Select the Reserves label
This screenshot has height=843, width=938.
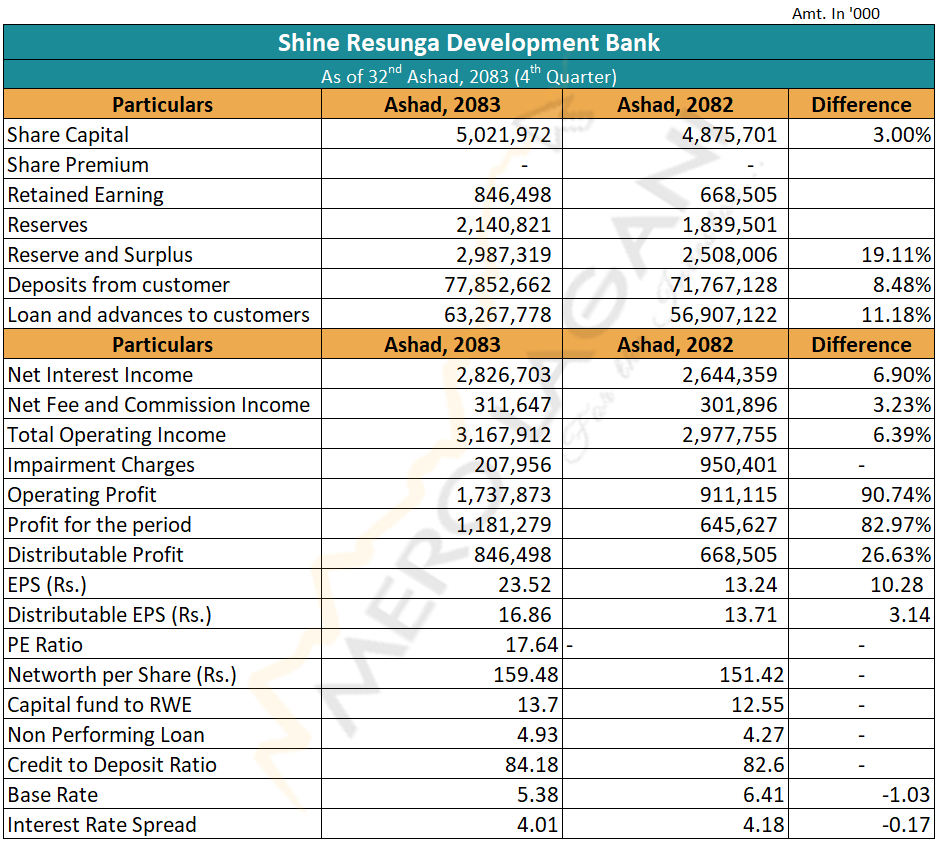[47, 224]
